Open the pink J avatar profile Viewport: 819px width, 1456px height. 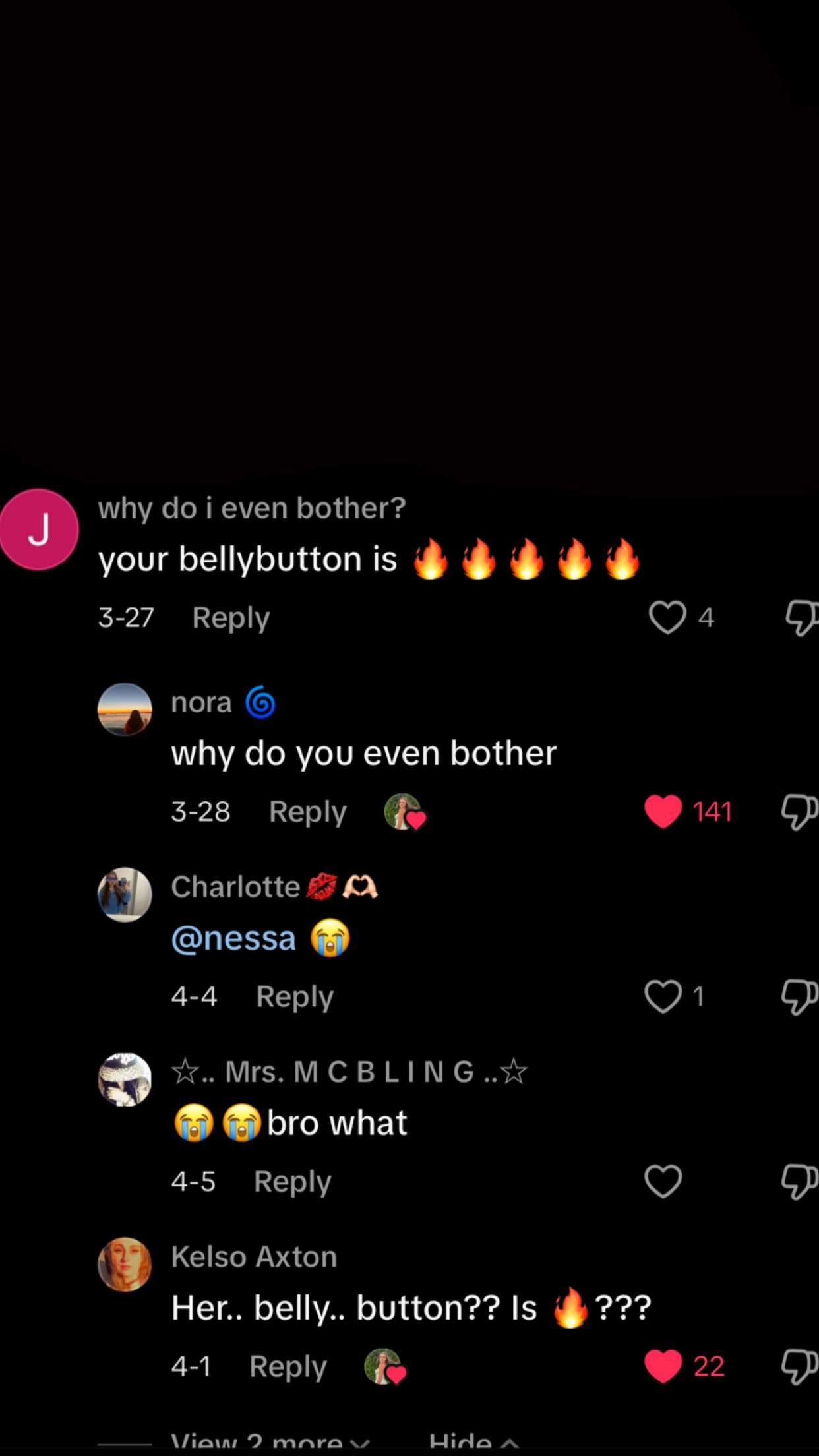39,530
